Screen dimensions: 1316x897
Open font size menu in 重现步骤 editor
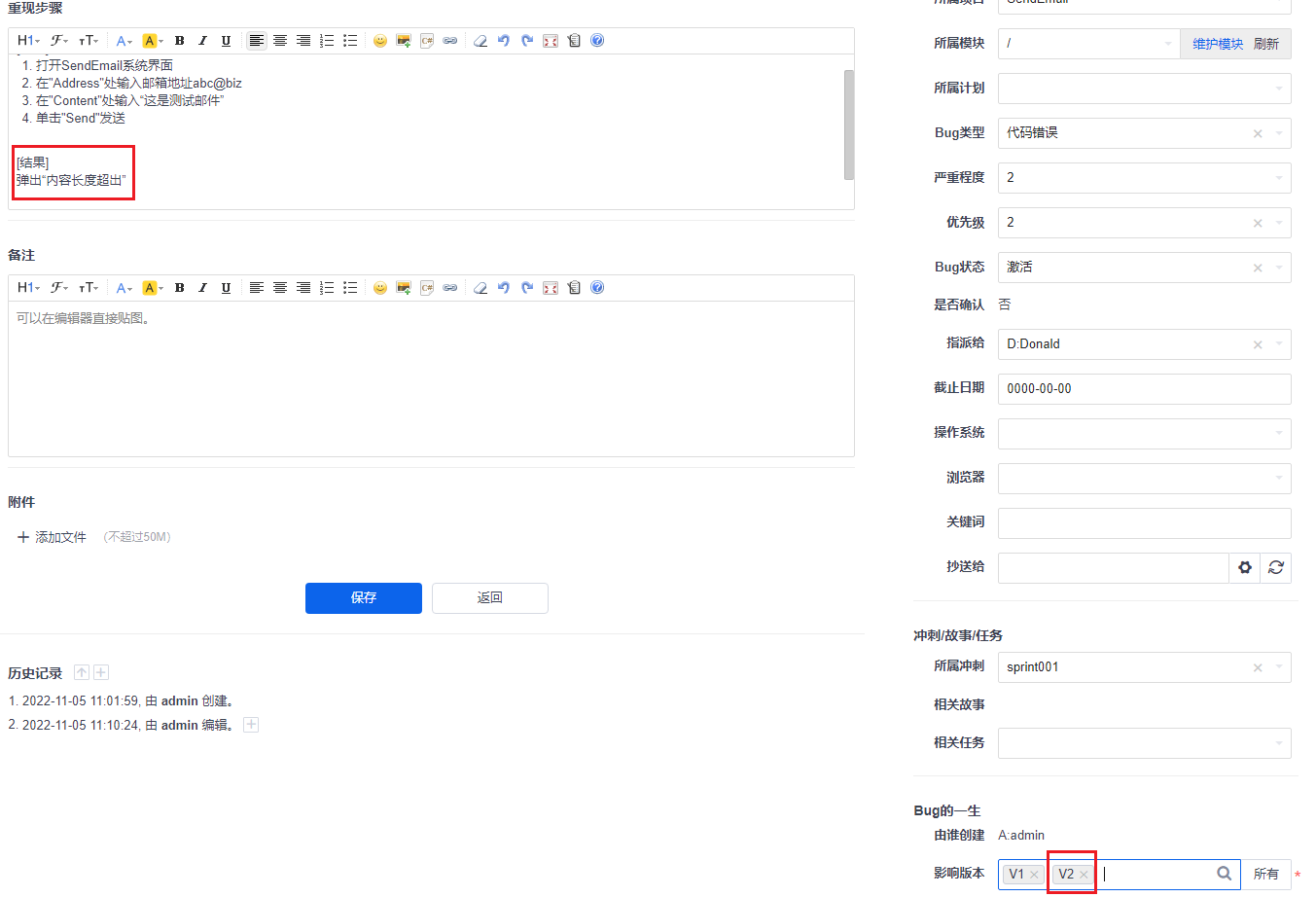click(89, 41)
